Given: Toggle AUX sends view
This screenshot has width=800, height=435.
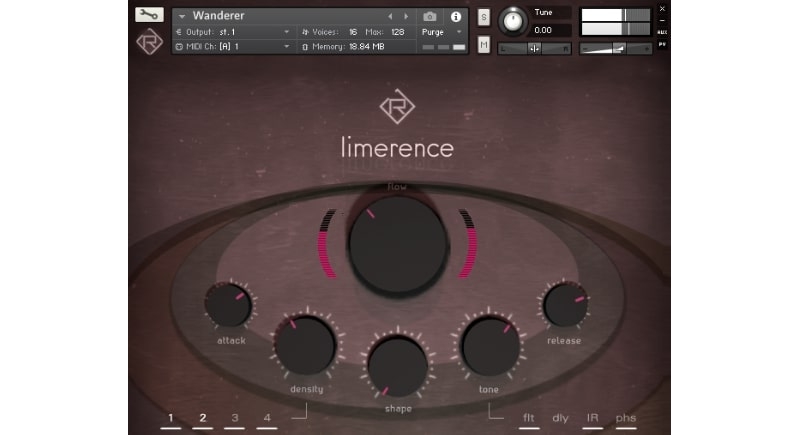Looking at the screenshot, I should pos(662,32).
